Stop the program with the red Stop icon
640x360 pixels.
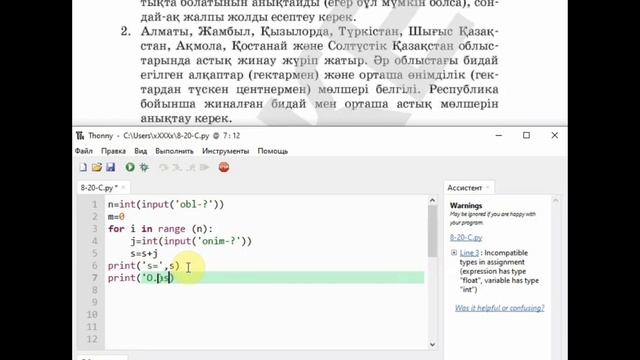coord(224,167)
